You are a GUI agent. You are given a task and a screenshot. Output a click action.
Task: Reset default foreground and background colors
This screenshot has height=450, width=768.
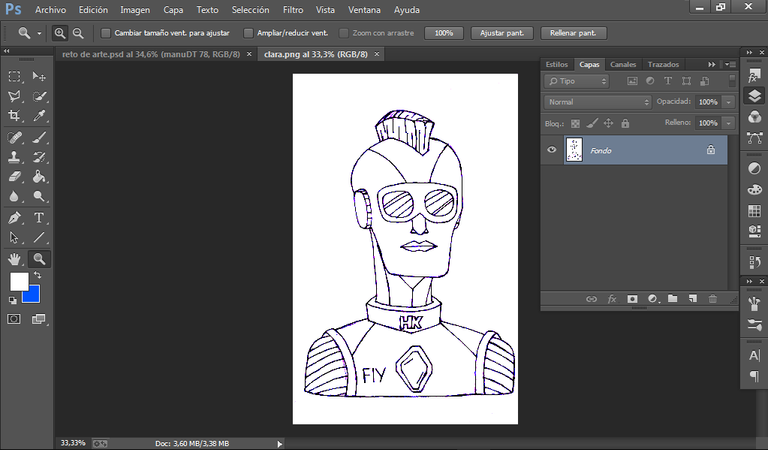pos(13,300)
